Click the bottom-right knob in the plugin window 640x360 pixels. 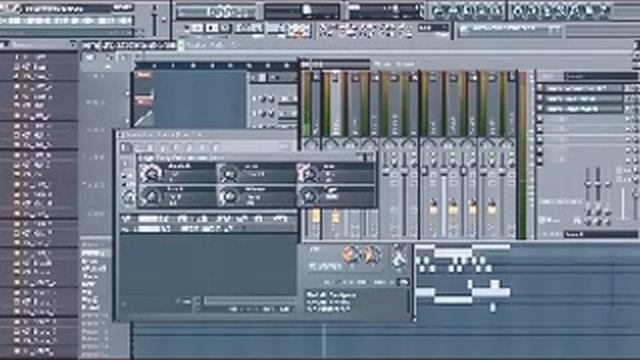(308, 197)
